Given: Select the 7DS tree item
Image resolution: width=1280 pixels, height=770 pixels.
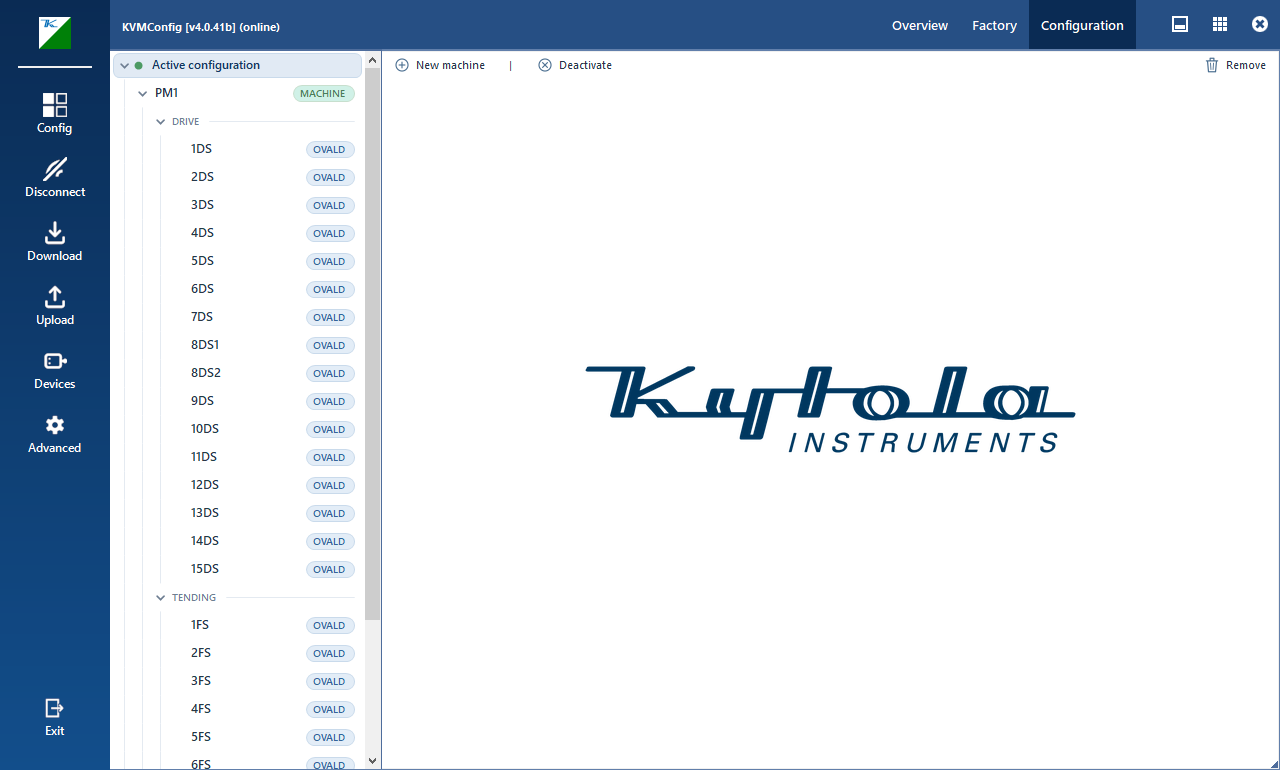Looking at the screenshot, I should (202, 317).
